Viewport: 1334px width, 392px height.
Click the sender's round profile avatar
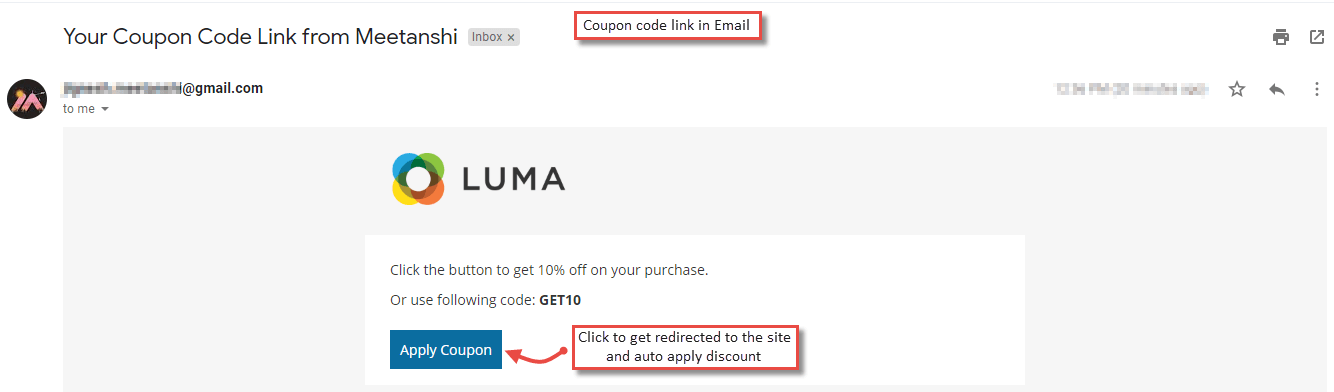click(x=27, y=98)
